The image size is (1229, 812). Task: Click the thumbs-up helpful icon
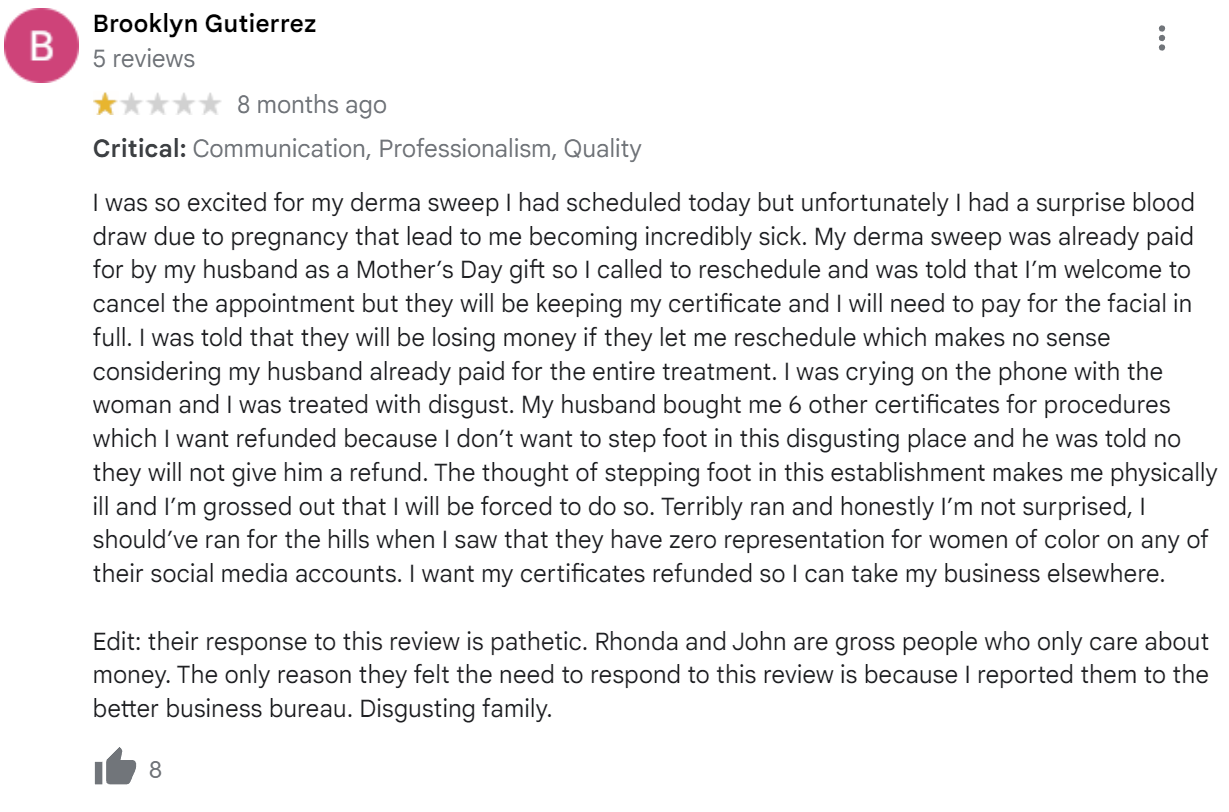(x=115, y=768)
